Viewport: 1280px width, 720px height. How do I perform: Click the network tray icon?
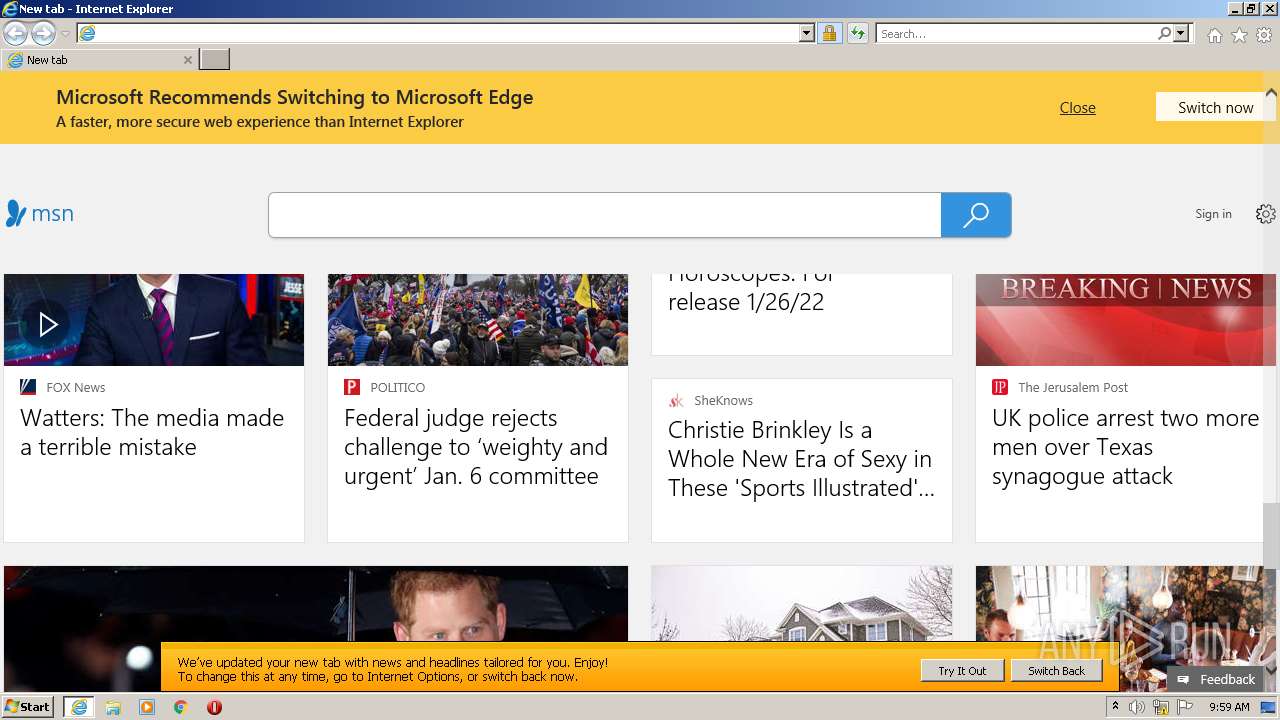point(1160,707)
